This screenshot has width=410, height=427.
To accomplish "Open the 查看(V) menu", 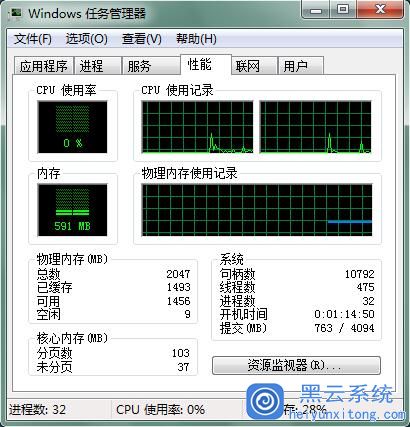I will point(142,39).
